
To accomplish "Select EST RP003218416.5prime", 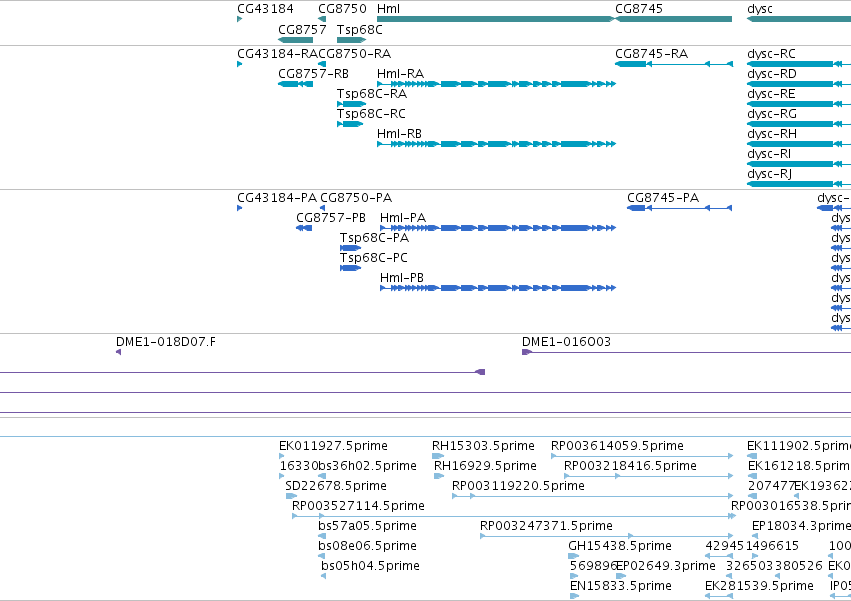I will tap(649, 476).
